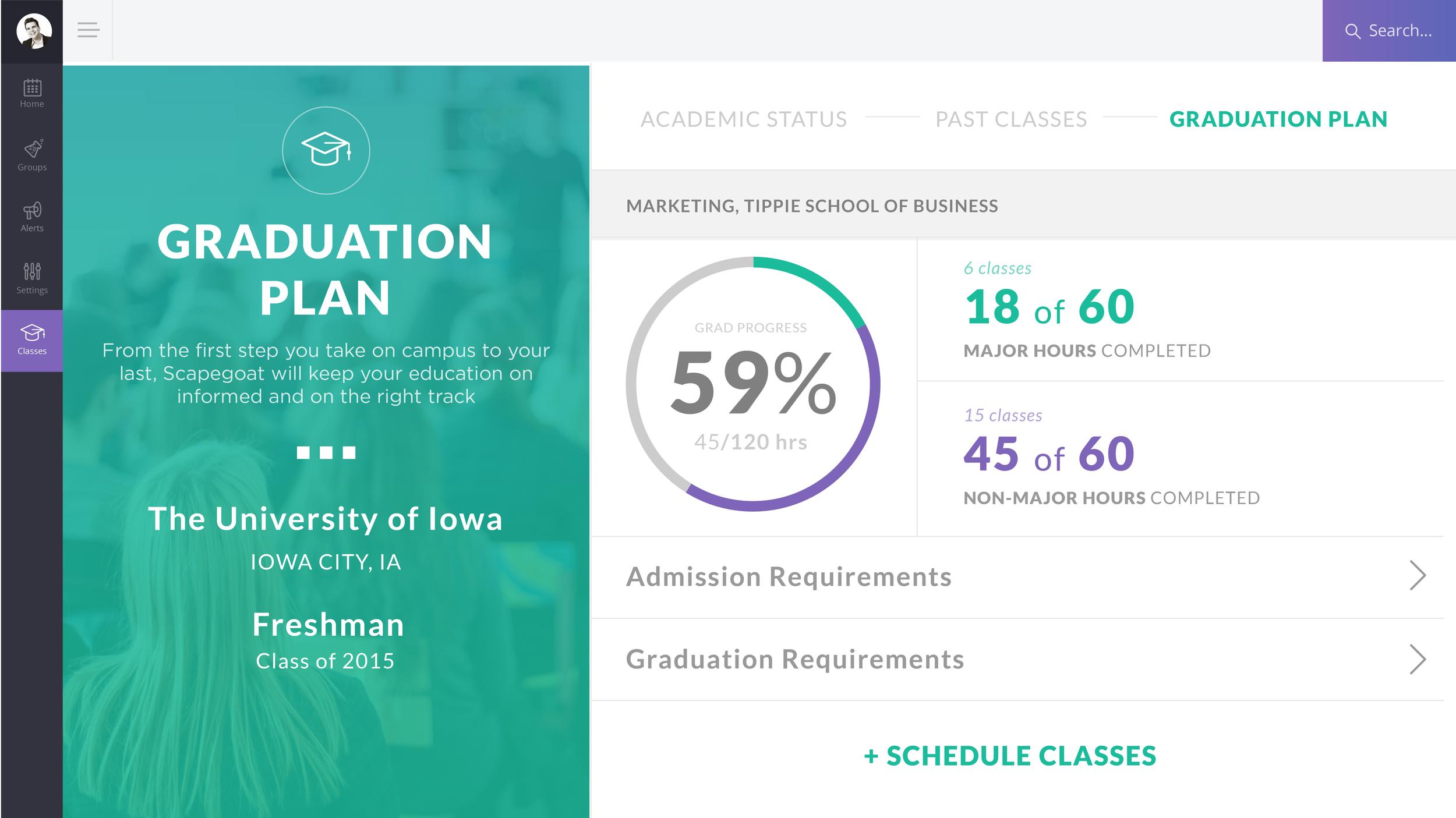This screenshot has width=1456, height=818.
Task: Open the Groups icon in sidebar
Action: tap(33, 148)
